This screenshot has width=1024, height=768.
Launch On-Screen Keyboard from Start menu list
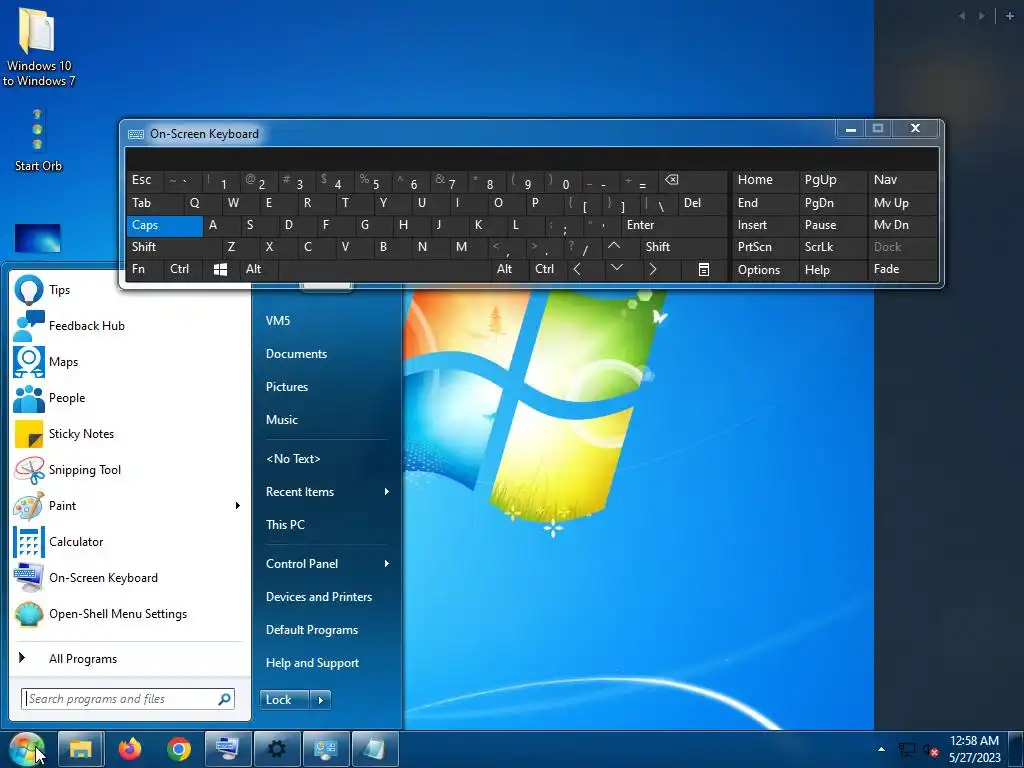129,577
